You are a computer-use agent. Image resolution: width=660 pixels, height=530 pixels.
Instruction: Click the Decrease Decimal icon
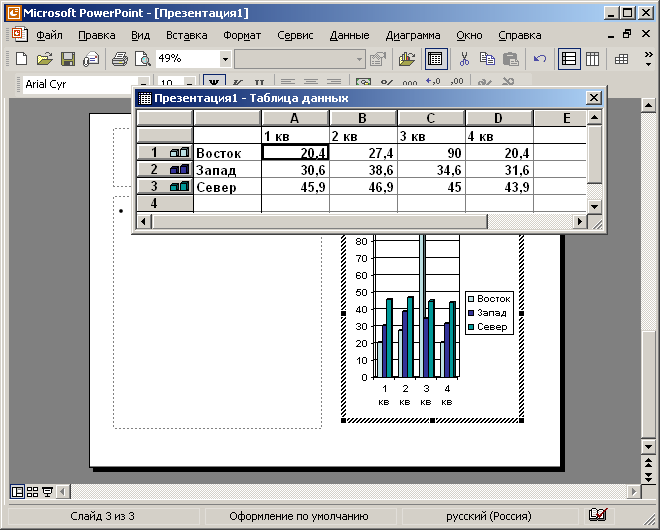coord(456,82)
